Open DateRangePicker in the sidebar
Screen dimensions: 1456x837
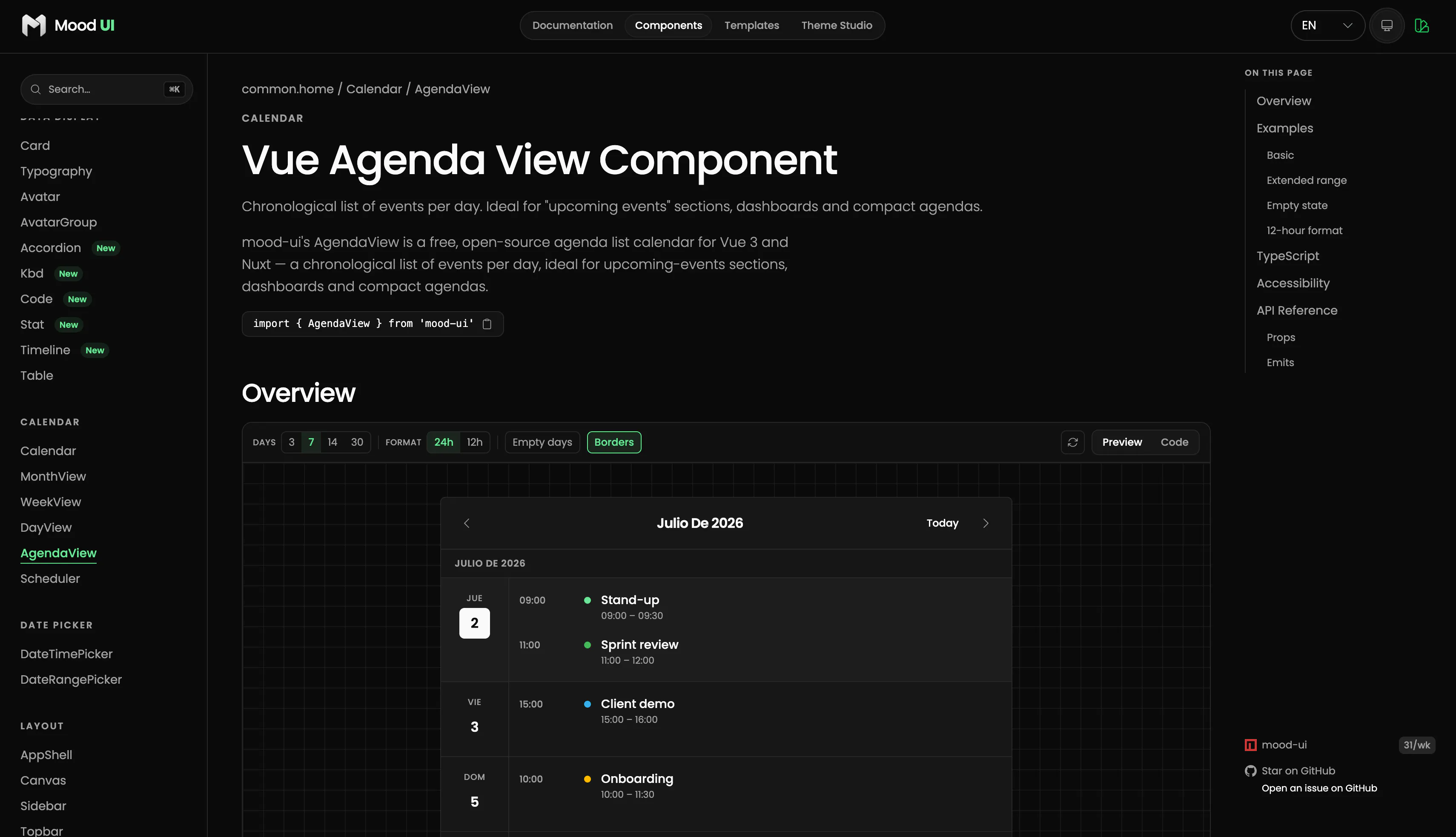coord(71,679)
